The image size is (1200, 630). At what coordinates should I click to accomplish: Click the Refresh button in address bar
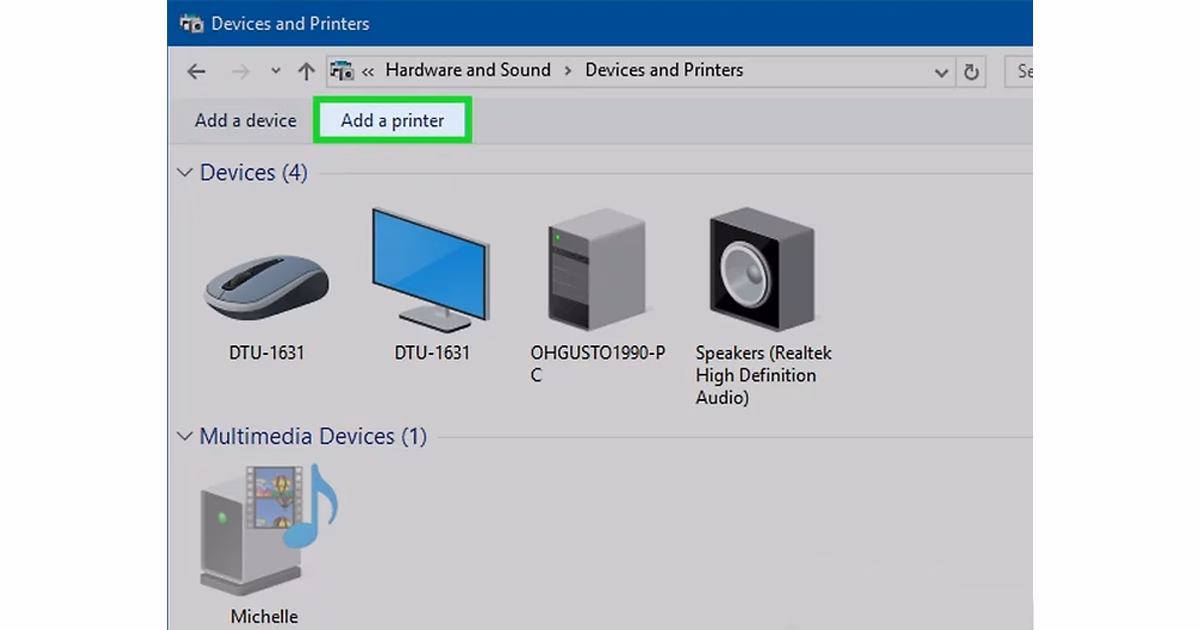pyautogui.click(x=970, y=72)
